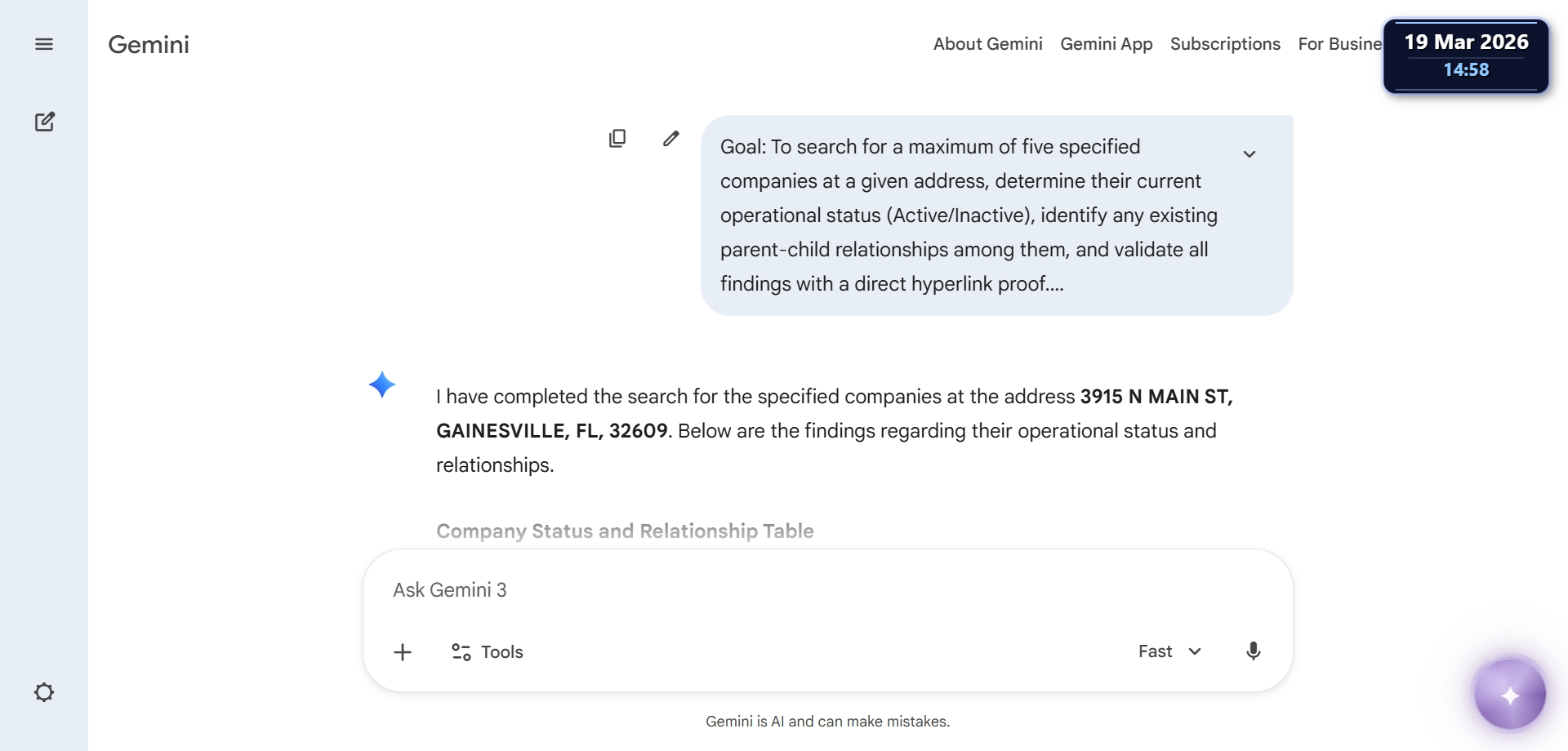Activate the microphone voice input
The width and height of the screenshot is (1568, 751).
1253,651
